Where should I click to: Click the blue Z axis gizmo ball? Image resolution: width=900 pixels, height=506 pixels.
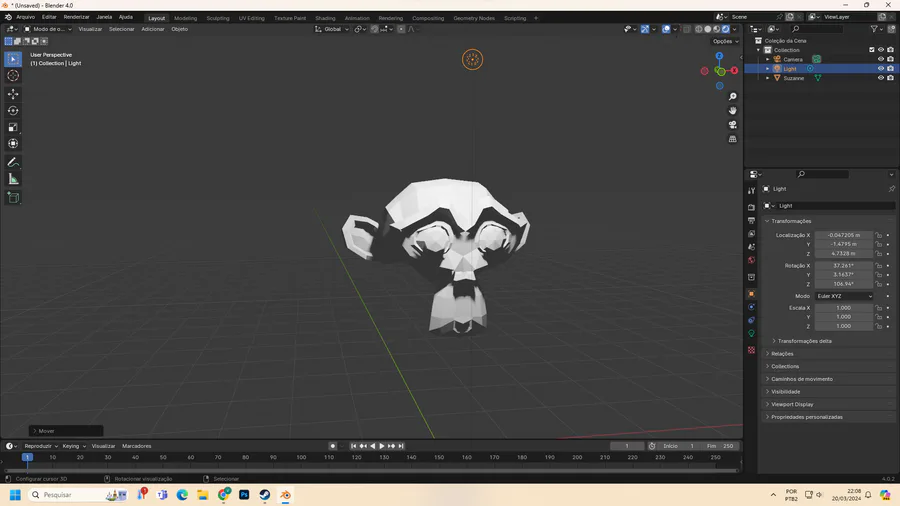(x=719, y=56)
